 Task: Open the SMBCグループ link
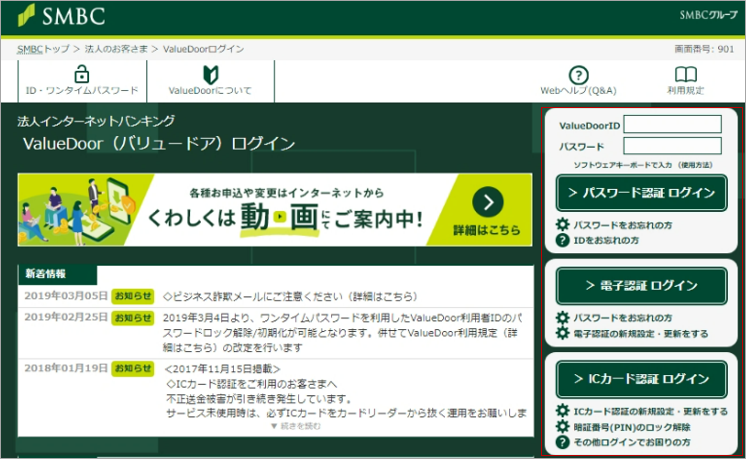coord(708,15)
